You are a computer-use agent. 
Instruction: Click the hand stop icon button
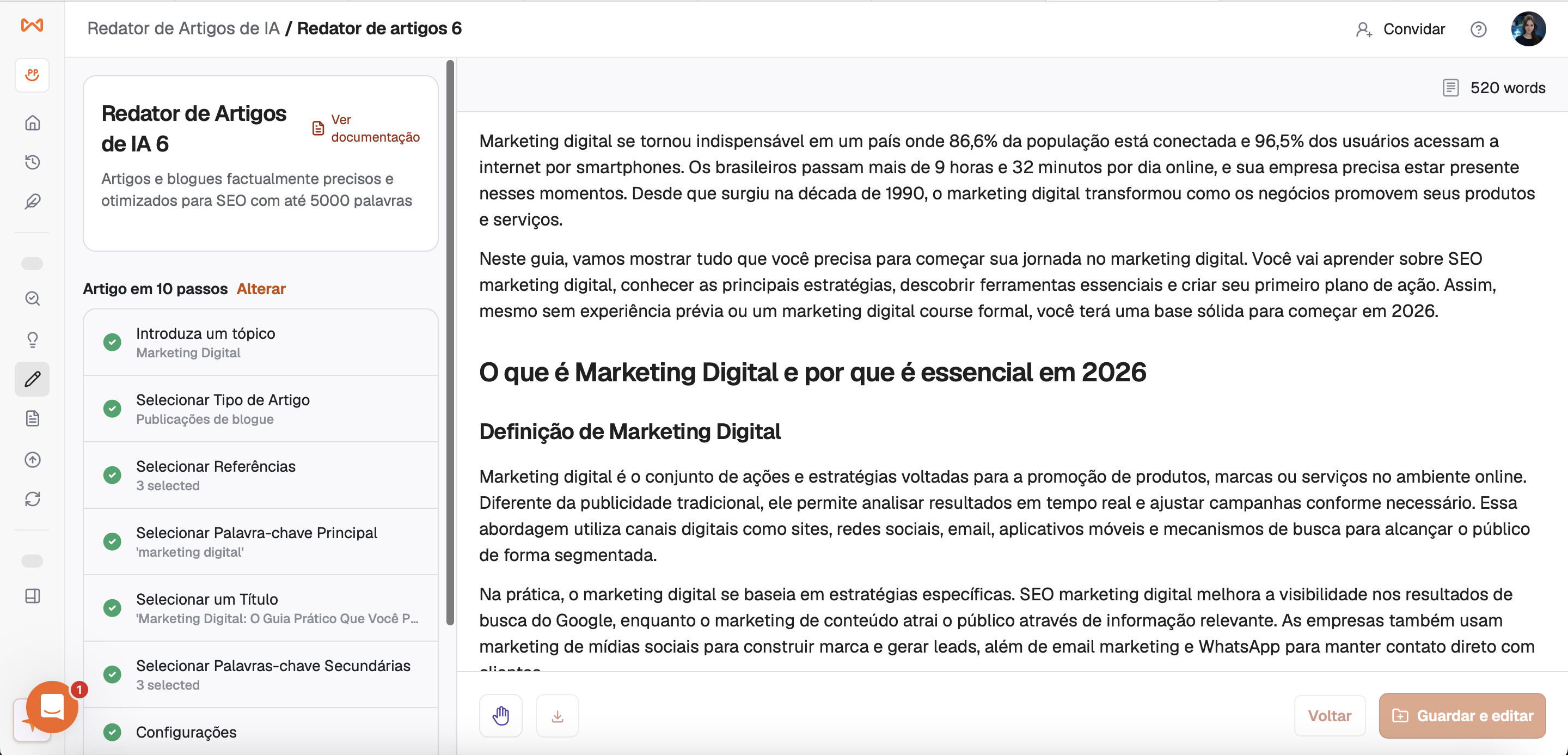pyautogui.click(x=500, y=715)
